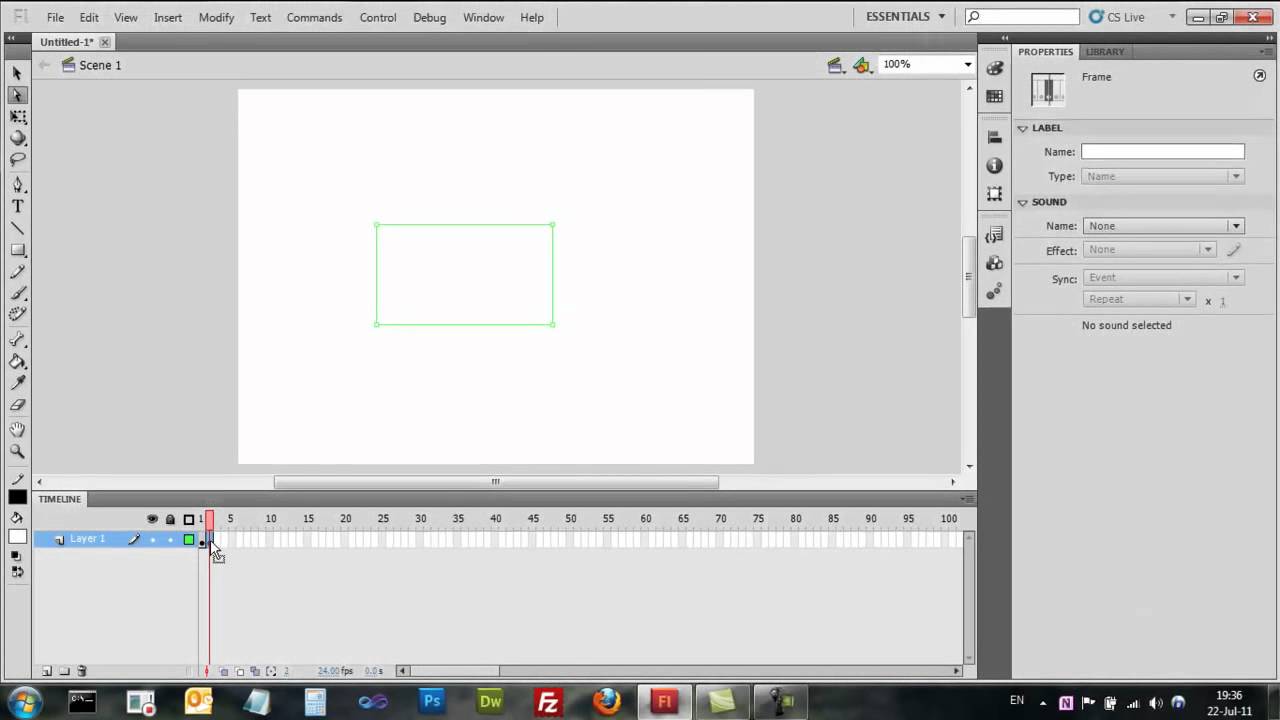1280x720 pixels.
Task: Toggle lock dot for Layer 1
Action: [x=170, y=540]
